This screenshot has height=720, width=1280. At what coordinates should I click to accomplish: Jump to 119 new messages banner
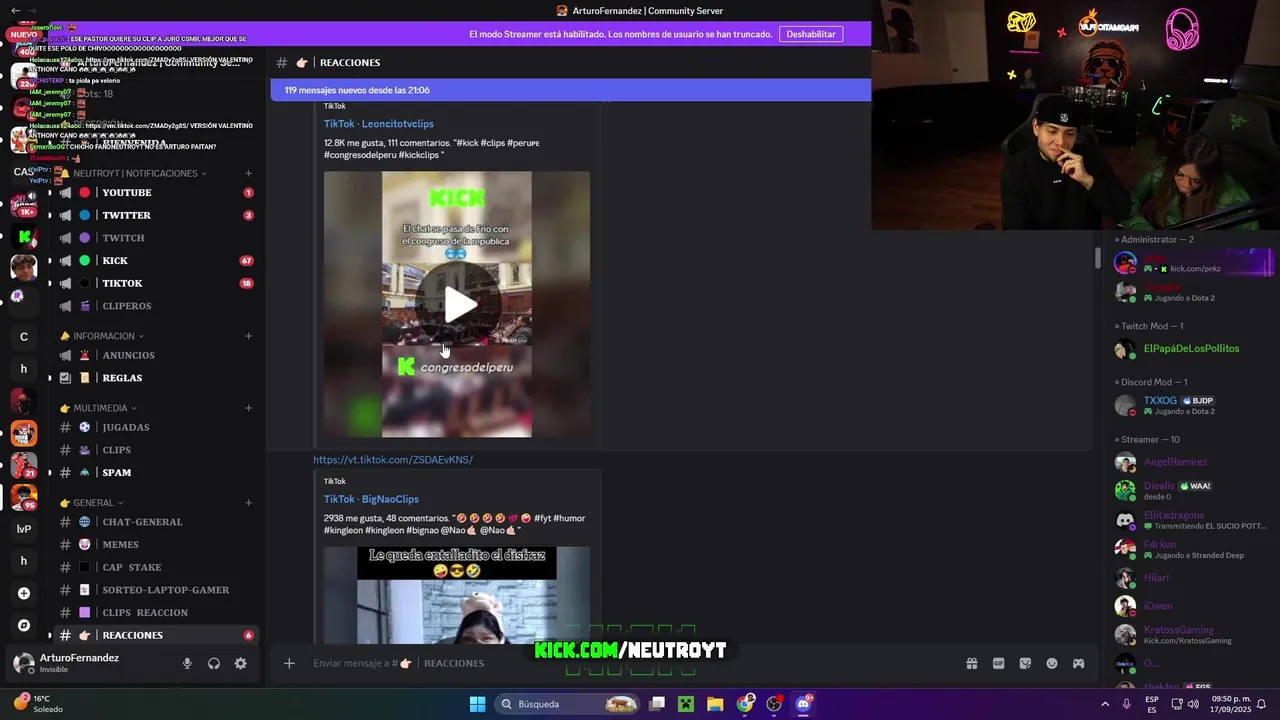click(x=570, y=90)
